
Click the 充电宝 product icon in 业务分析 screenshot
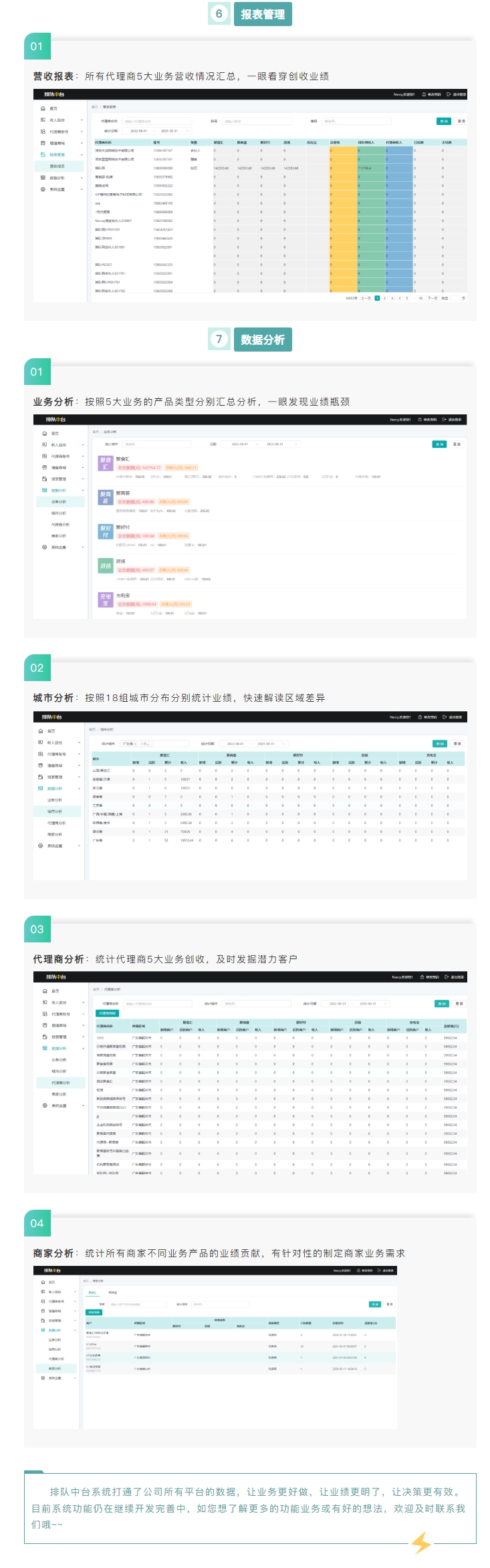point(105,600)
